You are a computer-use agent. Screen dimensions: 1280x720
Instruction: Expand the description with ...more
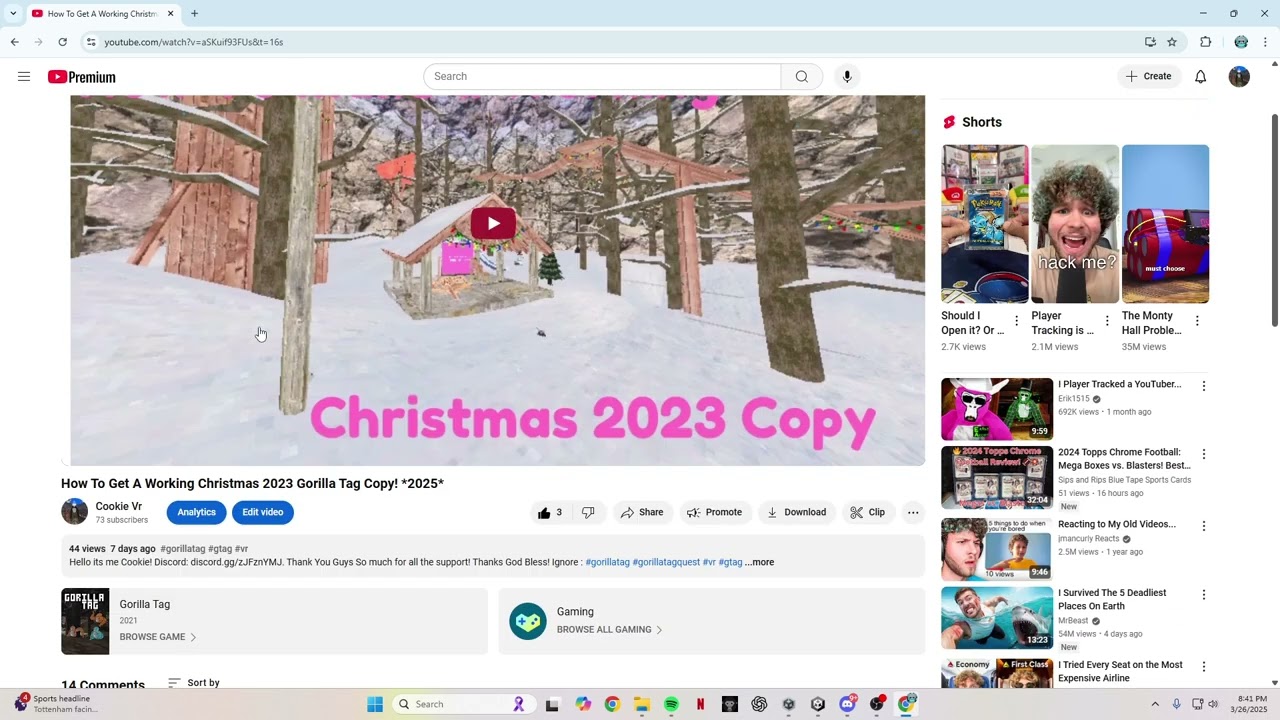(760, 562)
